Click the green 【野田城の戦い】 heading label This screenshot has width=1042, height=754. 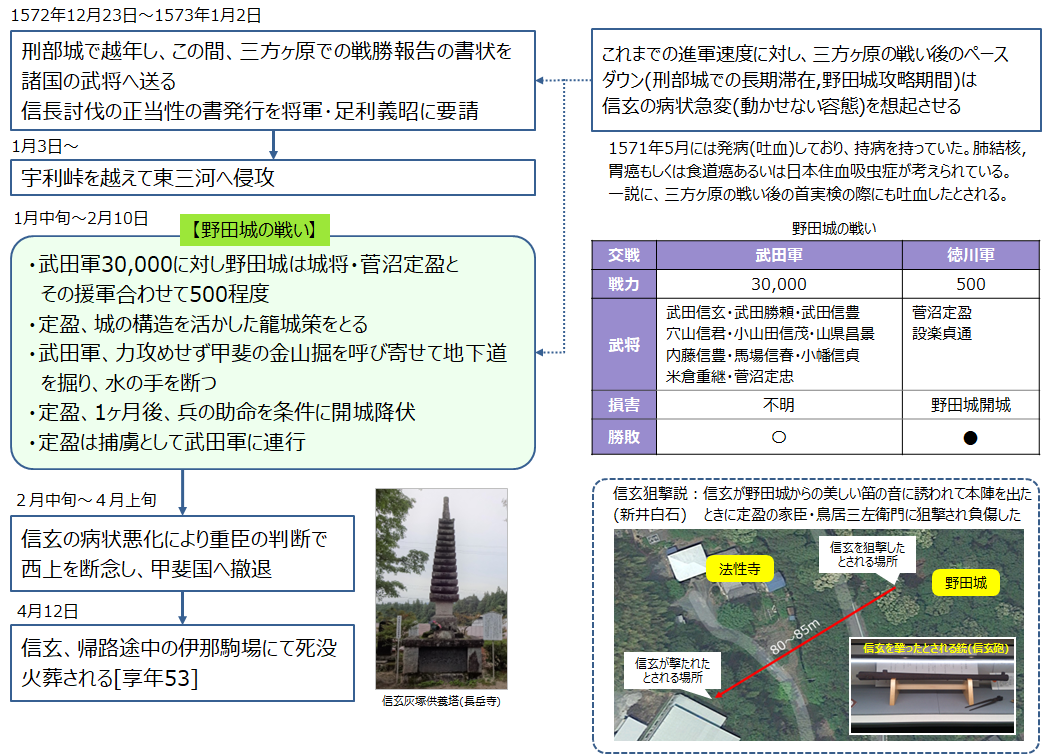tap(254, 229)
